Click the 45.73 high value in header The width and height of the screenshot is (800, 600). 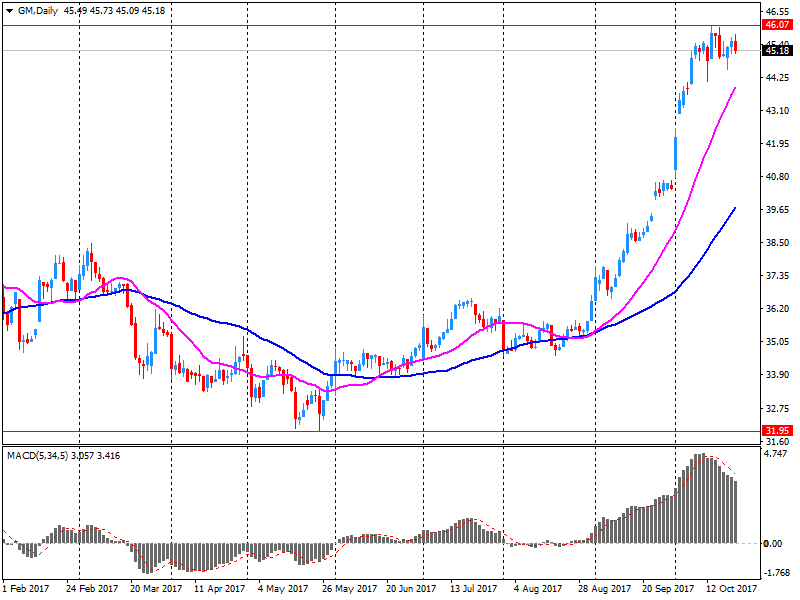[101, 11]
